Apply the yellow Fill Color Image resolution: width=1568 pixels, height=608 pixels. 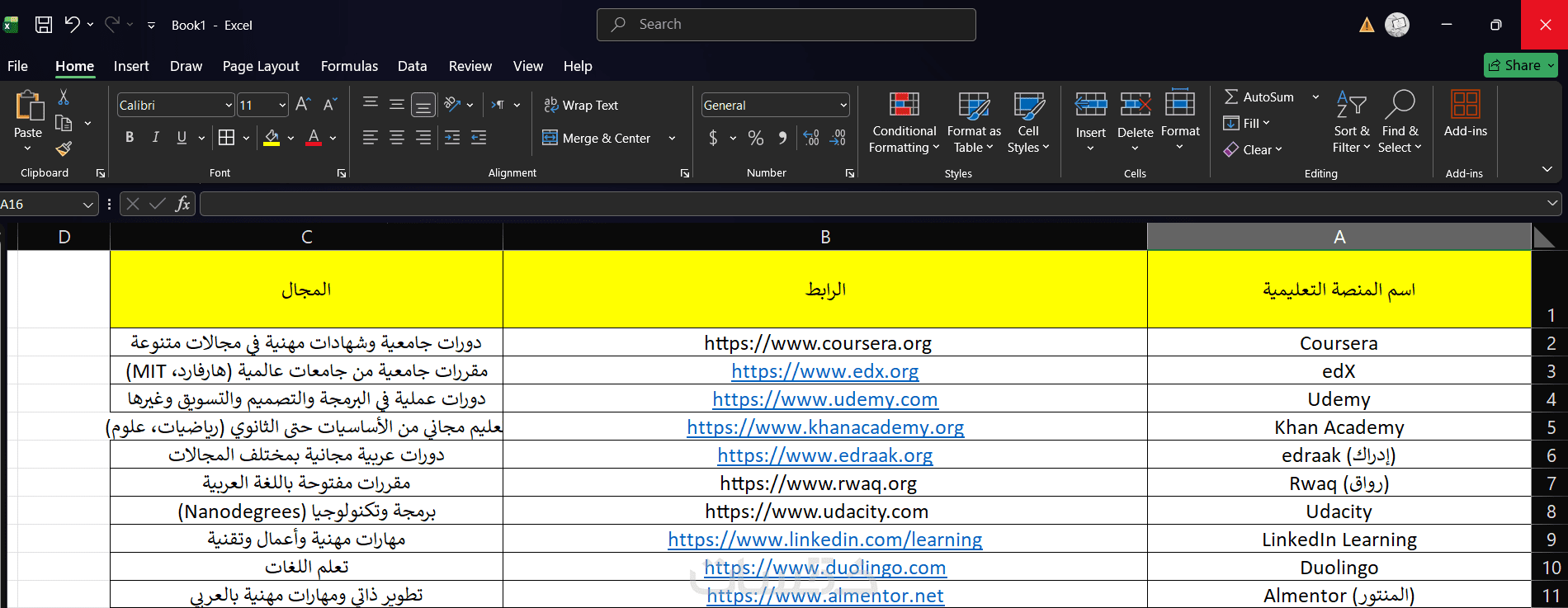[272, 138]
